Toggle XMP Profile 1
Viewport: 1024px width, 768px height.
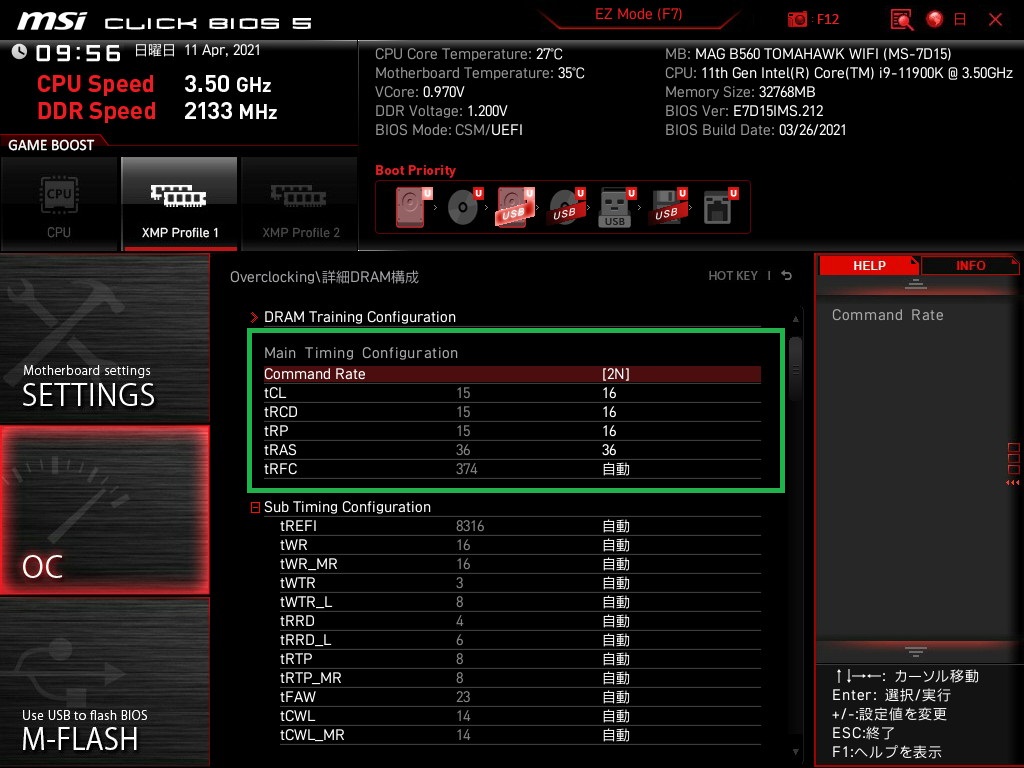180,204
